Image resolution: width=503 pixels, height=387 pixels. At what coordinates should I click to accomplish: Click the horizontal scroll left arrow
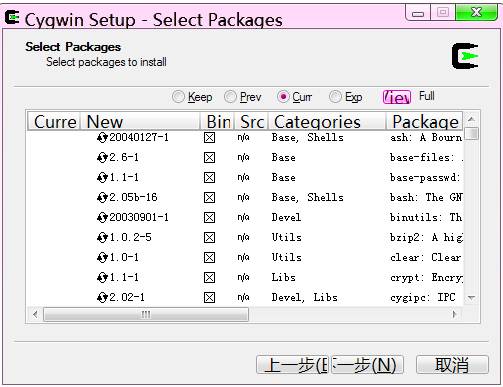(35, 314)
